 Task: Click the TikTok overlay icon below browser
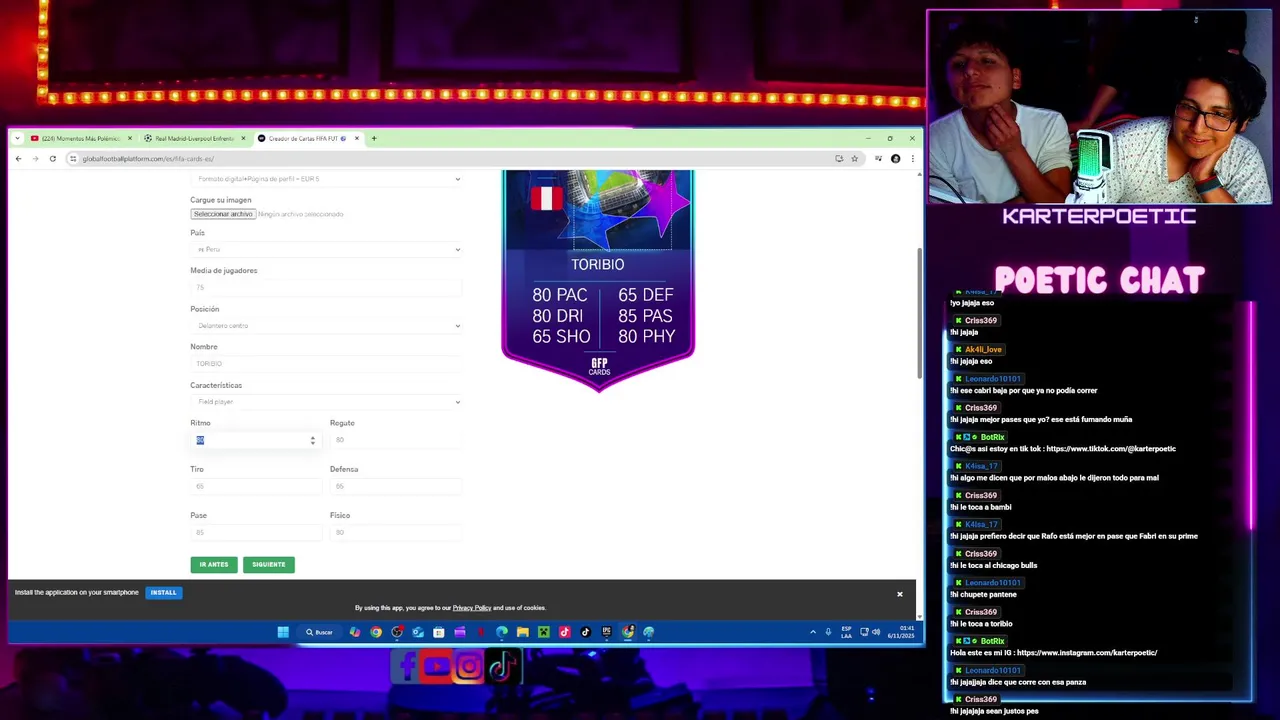[502, 666]
